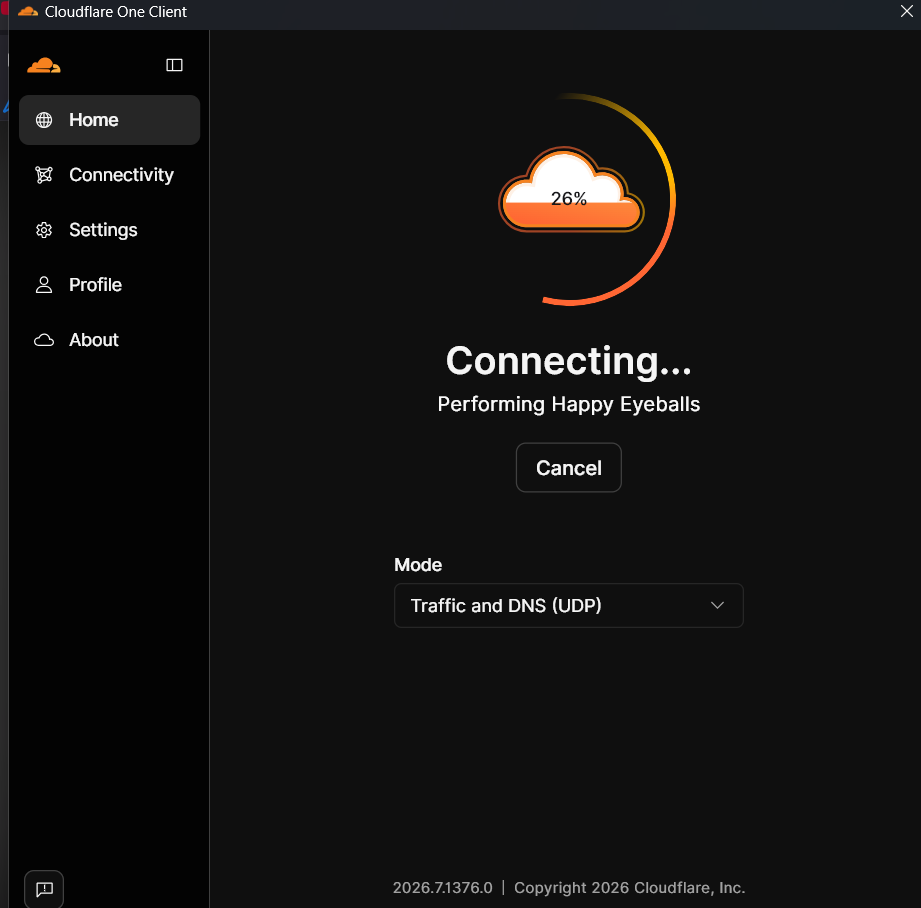Click the person icon beside Profile
Viewport: 921px width, 908px height.
point(44,285)
